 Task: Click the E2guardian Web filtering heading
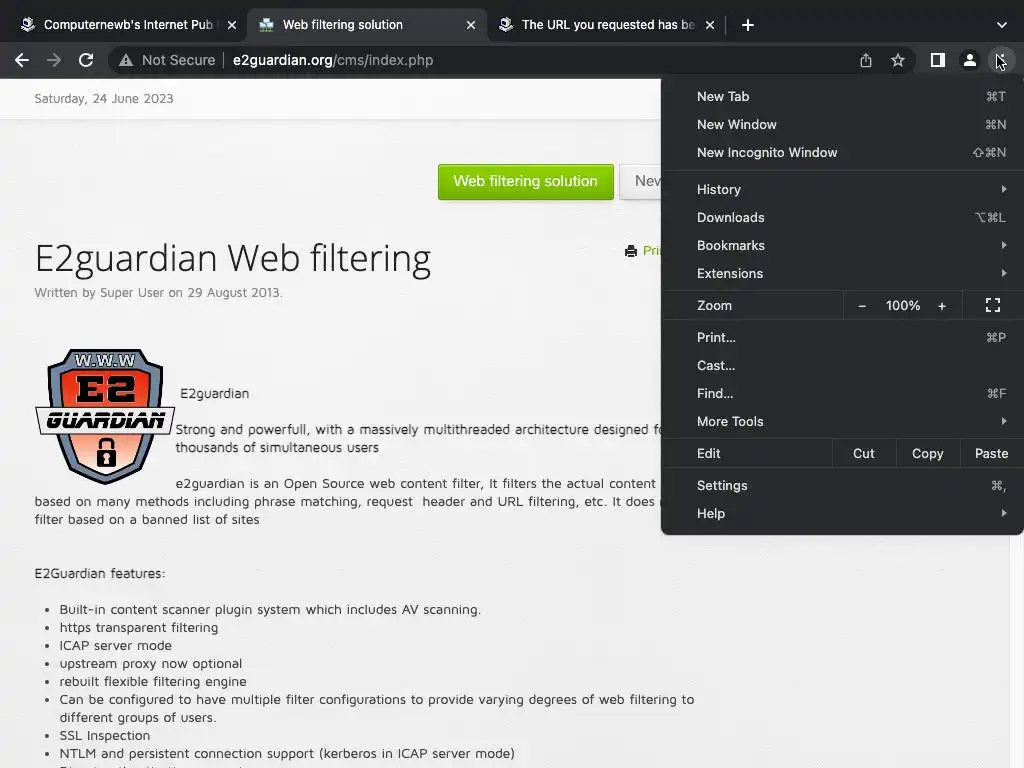click(x=233, y=259)
